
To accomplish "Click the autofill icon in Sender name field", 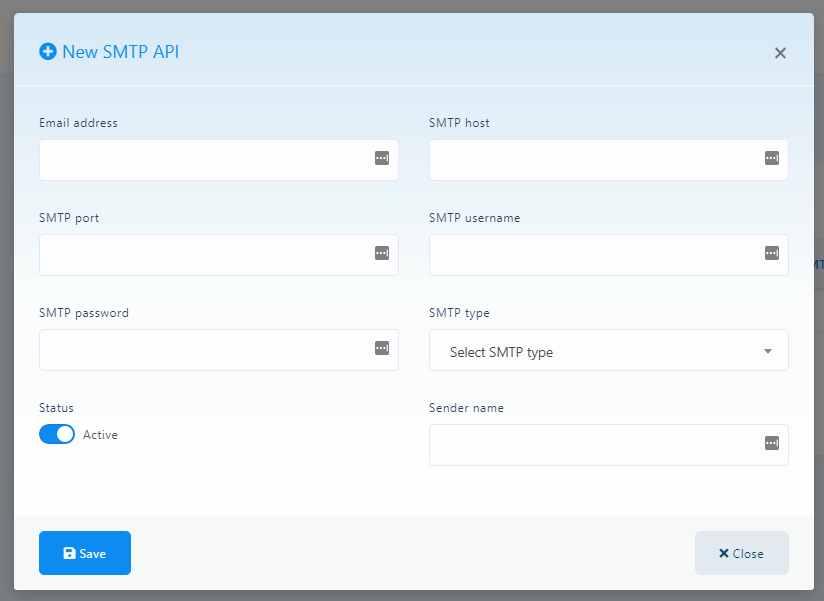I will (x=771, y=443).
